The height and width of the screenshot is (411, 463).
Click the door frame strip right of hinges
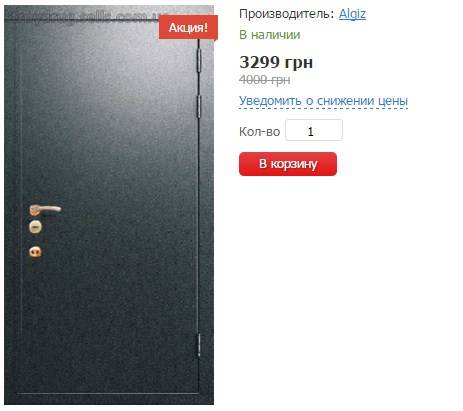(x=207, y=213)
